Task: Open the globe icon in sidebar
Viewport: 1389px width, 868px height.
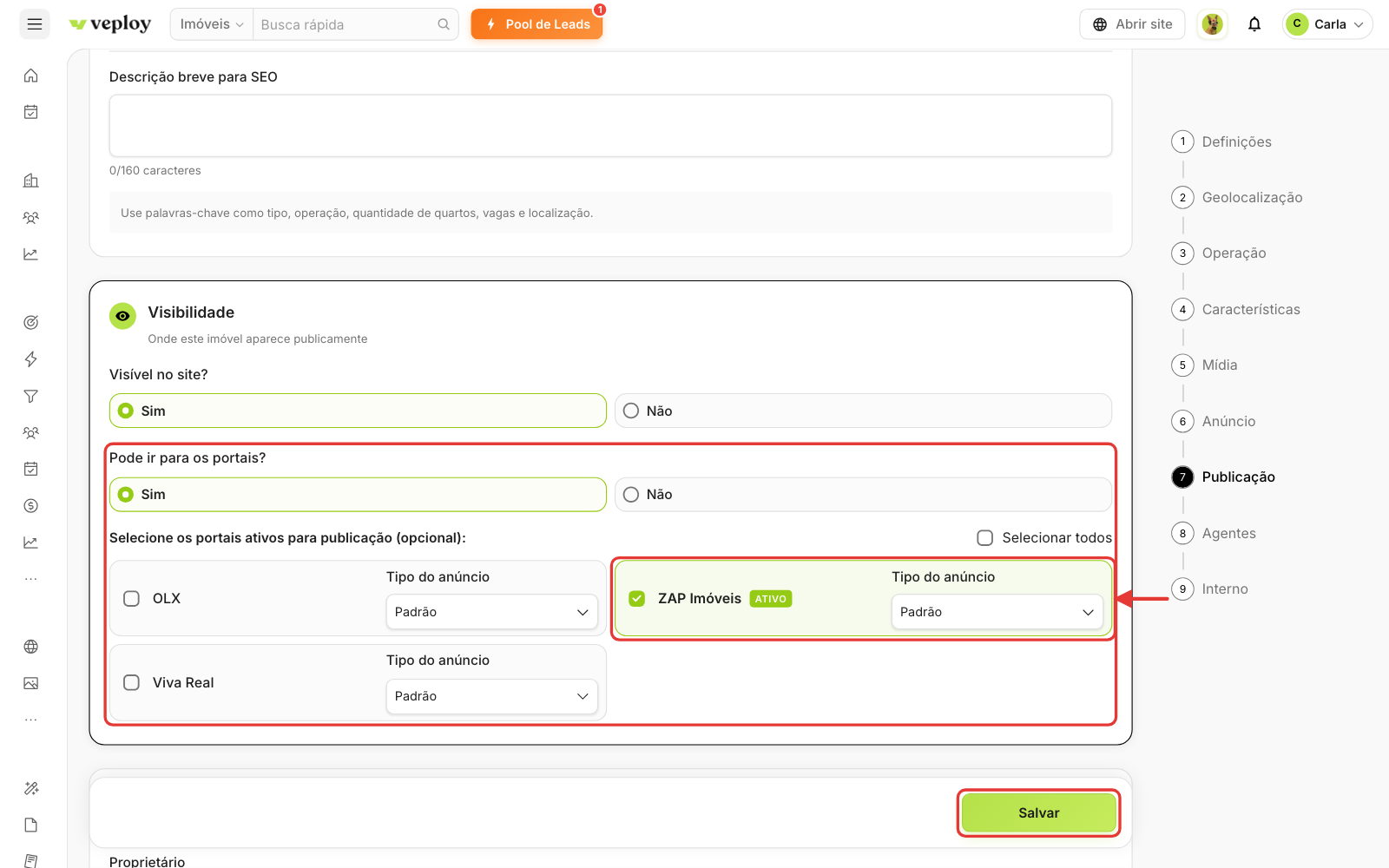Action: click(x=31, y=647)
